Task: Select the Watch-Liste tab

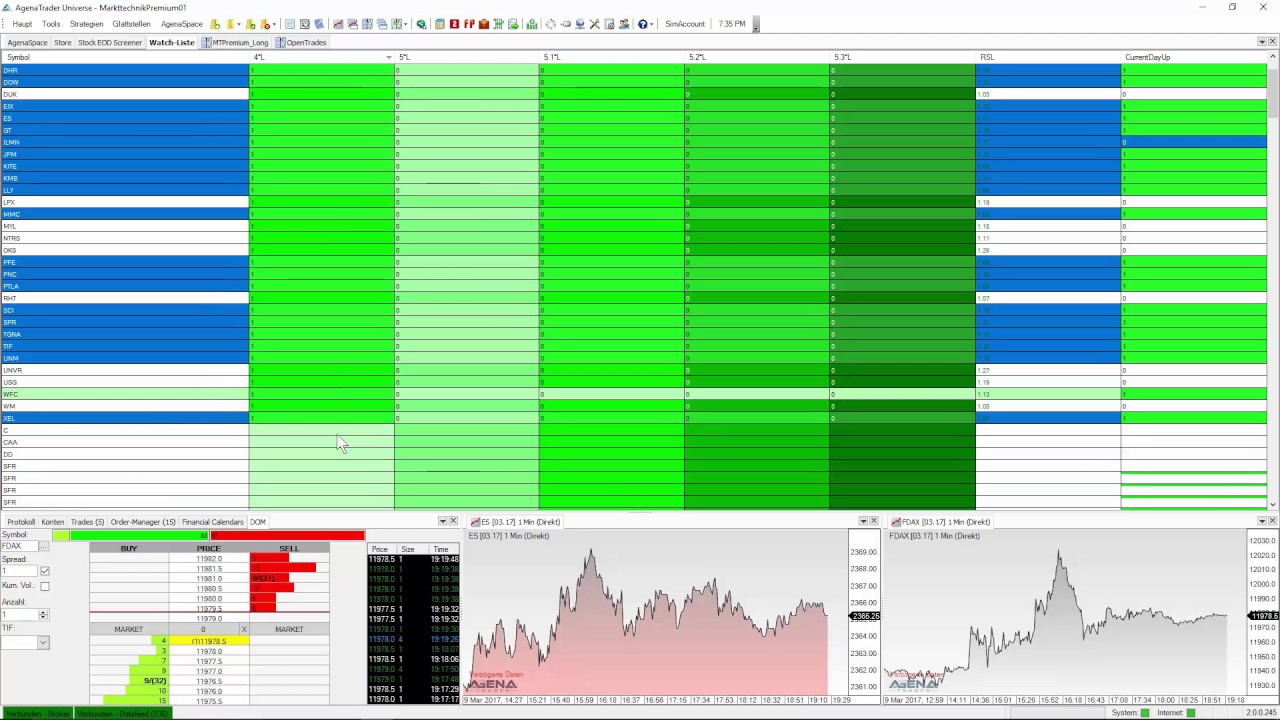Action: (x=171, y=43)
